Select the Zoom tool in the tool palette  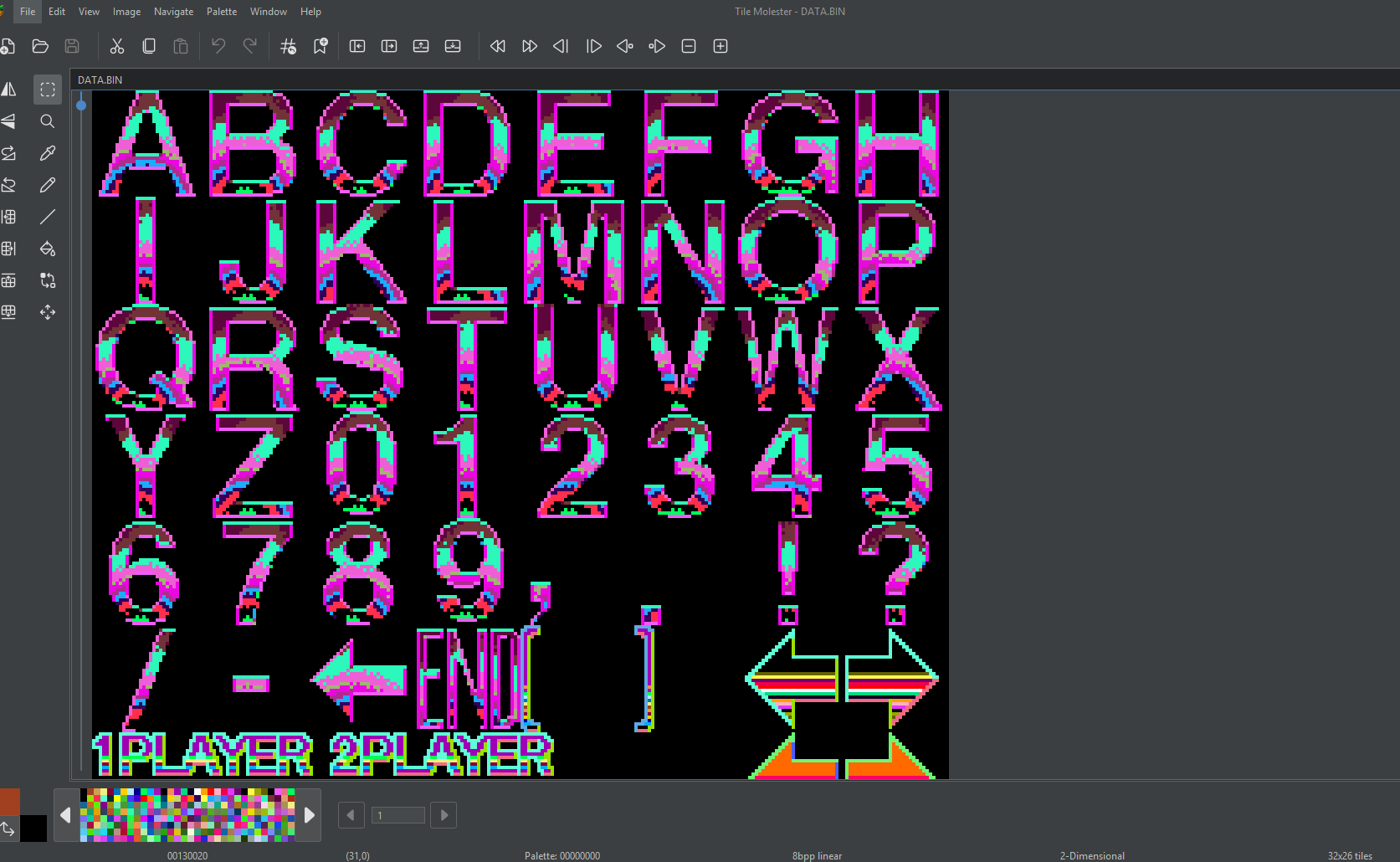pos(48,121)
